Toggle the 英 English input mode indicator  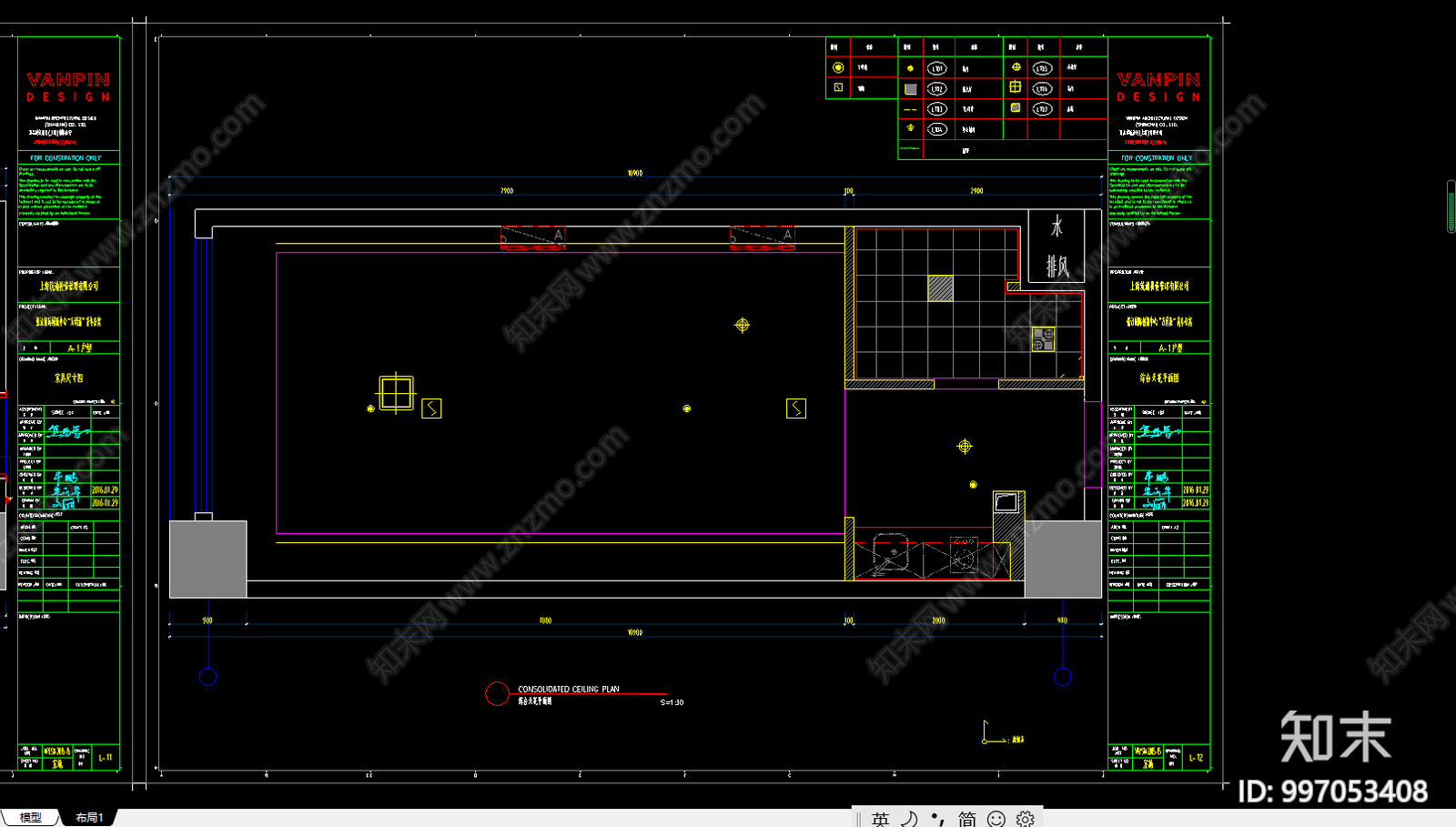880,819
